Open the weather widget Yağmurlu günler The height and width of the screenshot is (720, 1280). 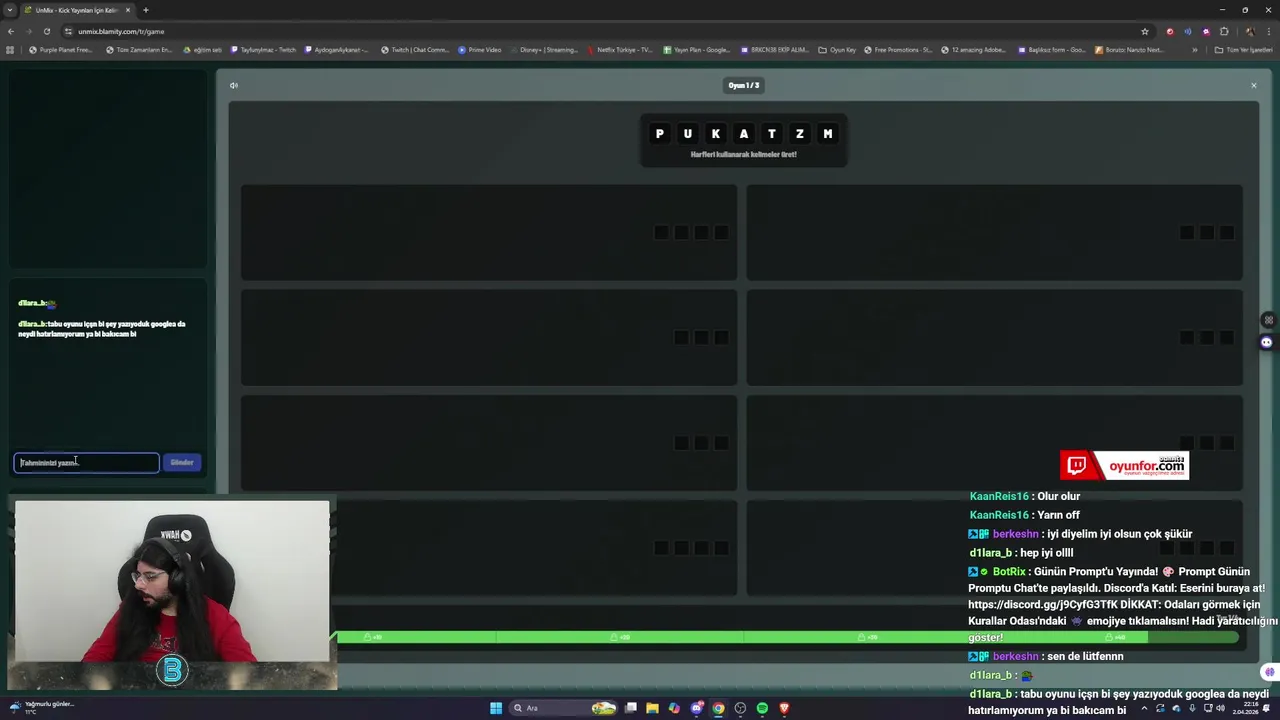click(42, 707)
